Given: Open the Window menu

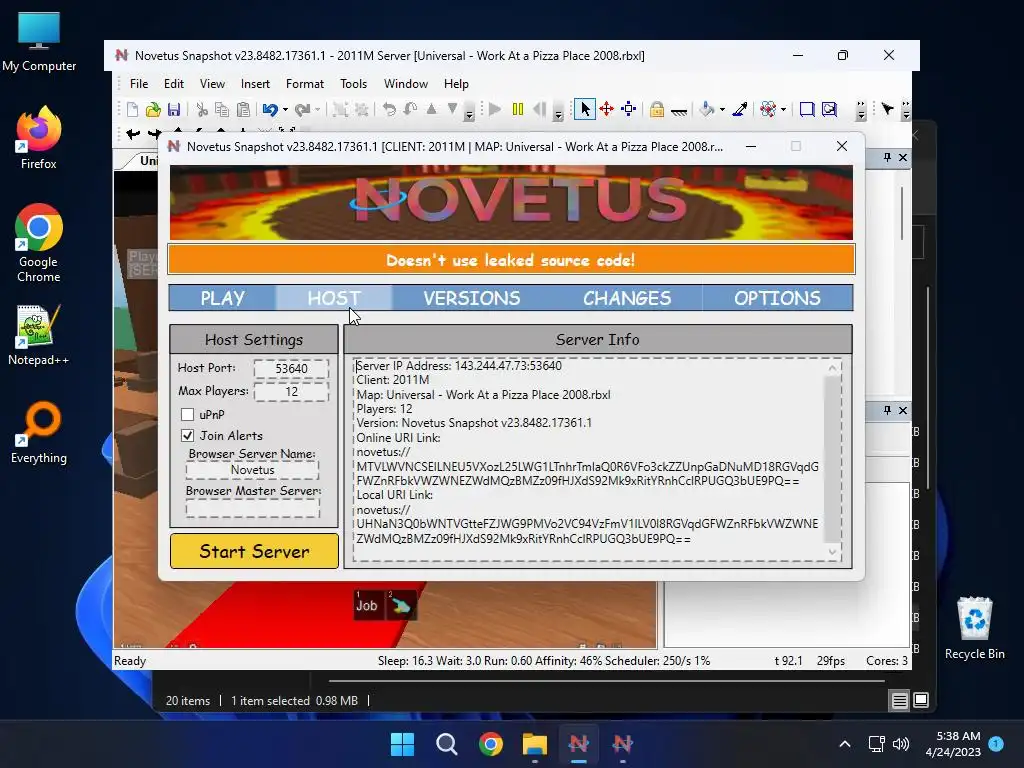Looking at the screenshot, I should click(406, 84).
